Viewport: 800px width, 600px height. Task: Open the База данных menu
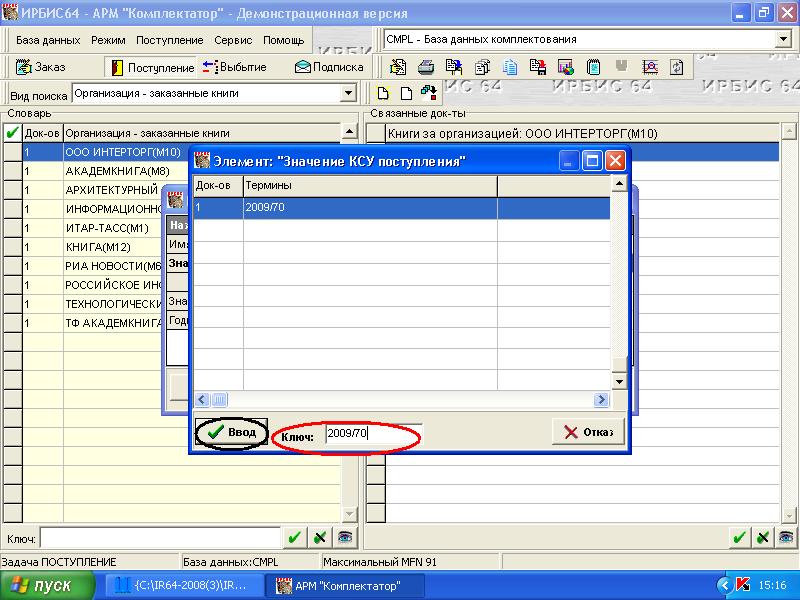click(48, 40)
